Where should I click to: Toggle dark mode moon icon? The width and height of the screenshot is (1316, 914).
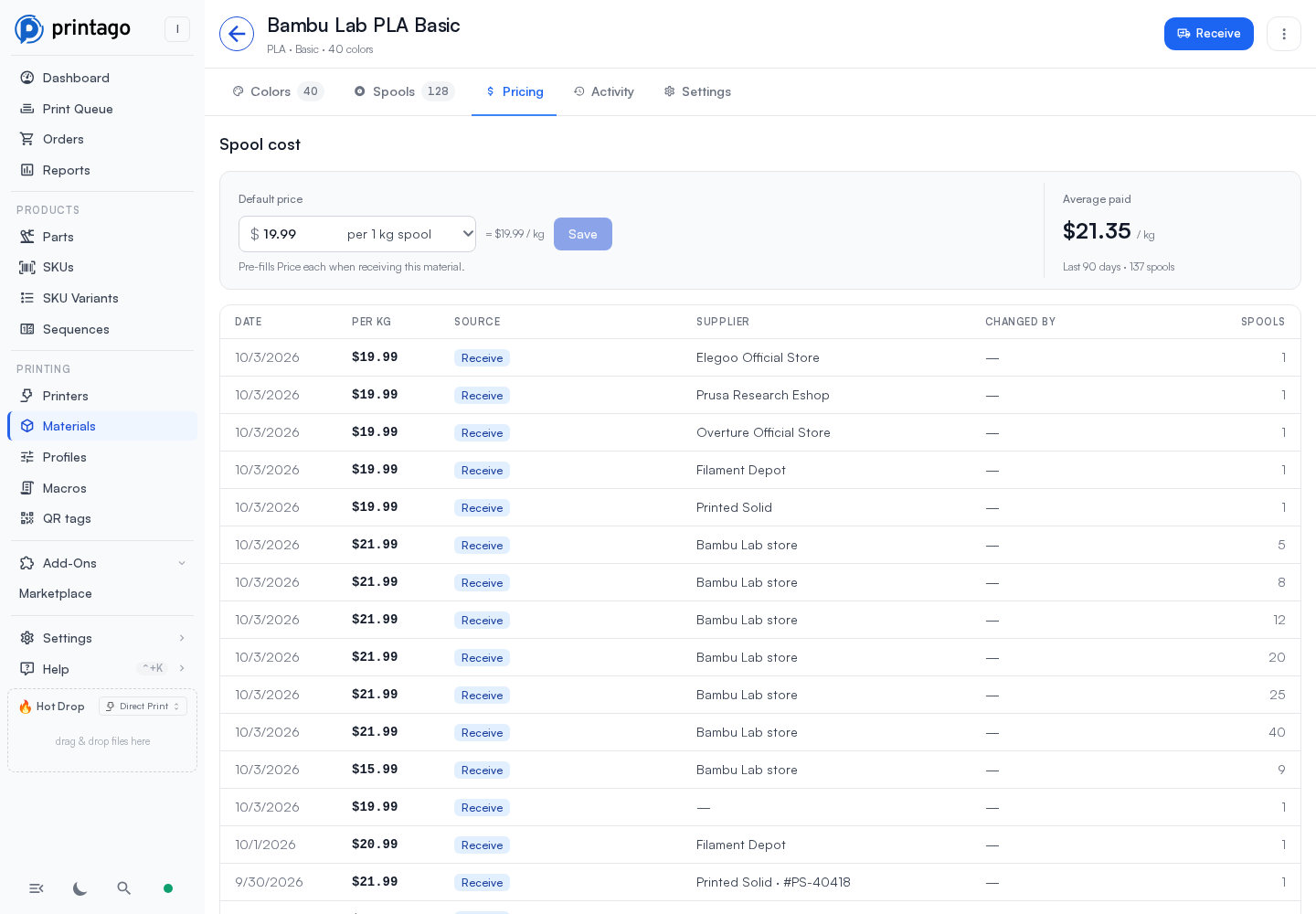tap(80, 888)
